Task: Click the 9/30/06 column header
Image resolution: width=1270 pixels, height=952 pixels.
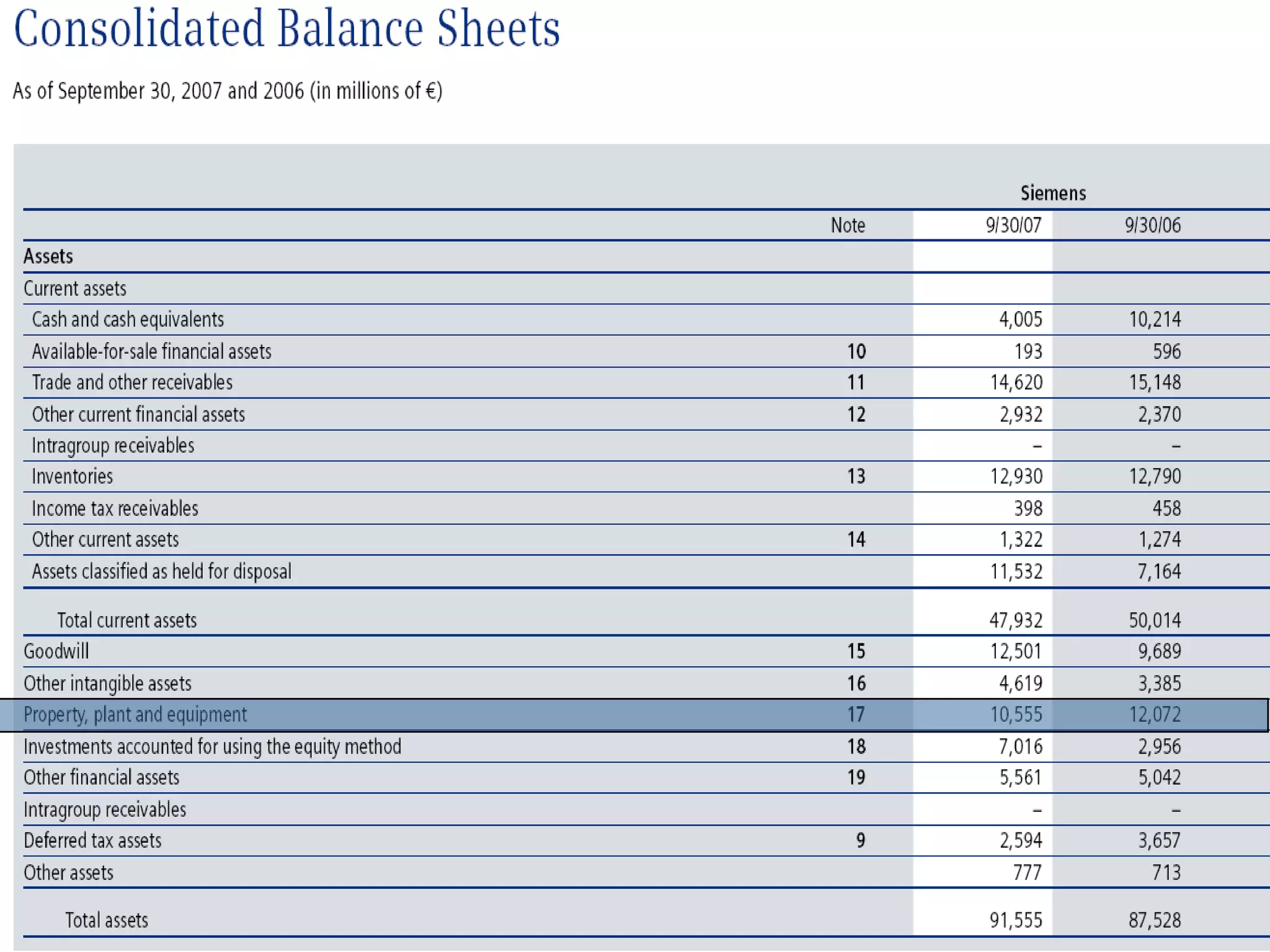Action: tap(1152, 225)
